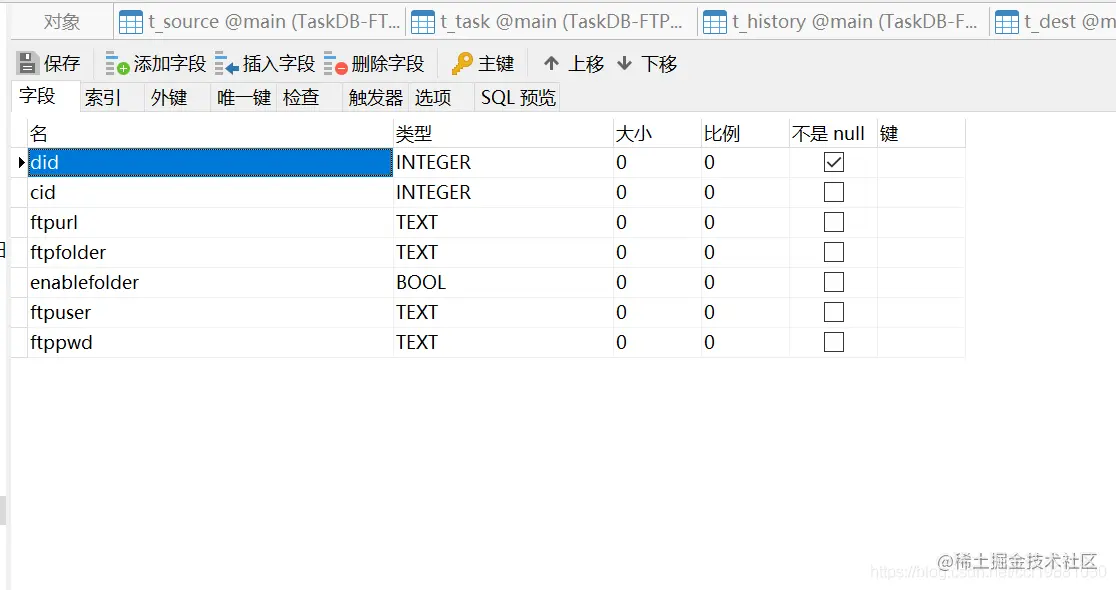The image size is (1116, 590).
Task: Click the TEXT type cell for ftpfolder
Action: [x=503, y=252]
